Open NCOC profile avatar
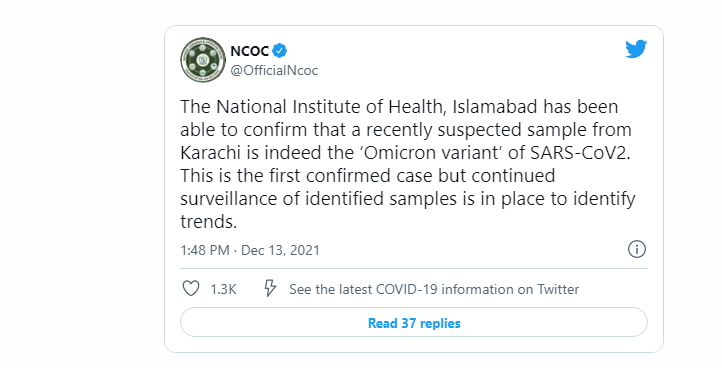722x368 pixels. tap(203, 60)
